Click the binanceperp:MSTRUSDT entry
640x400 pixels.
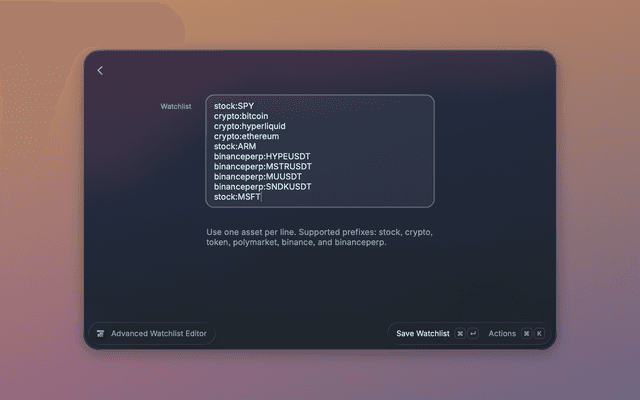point(262,167)
